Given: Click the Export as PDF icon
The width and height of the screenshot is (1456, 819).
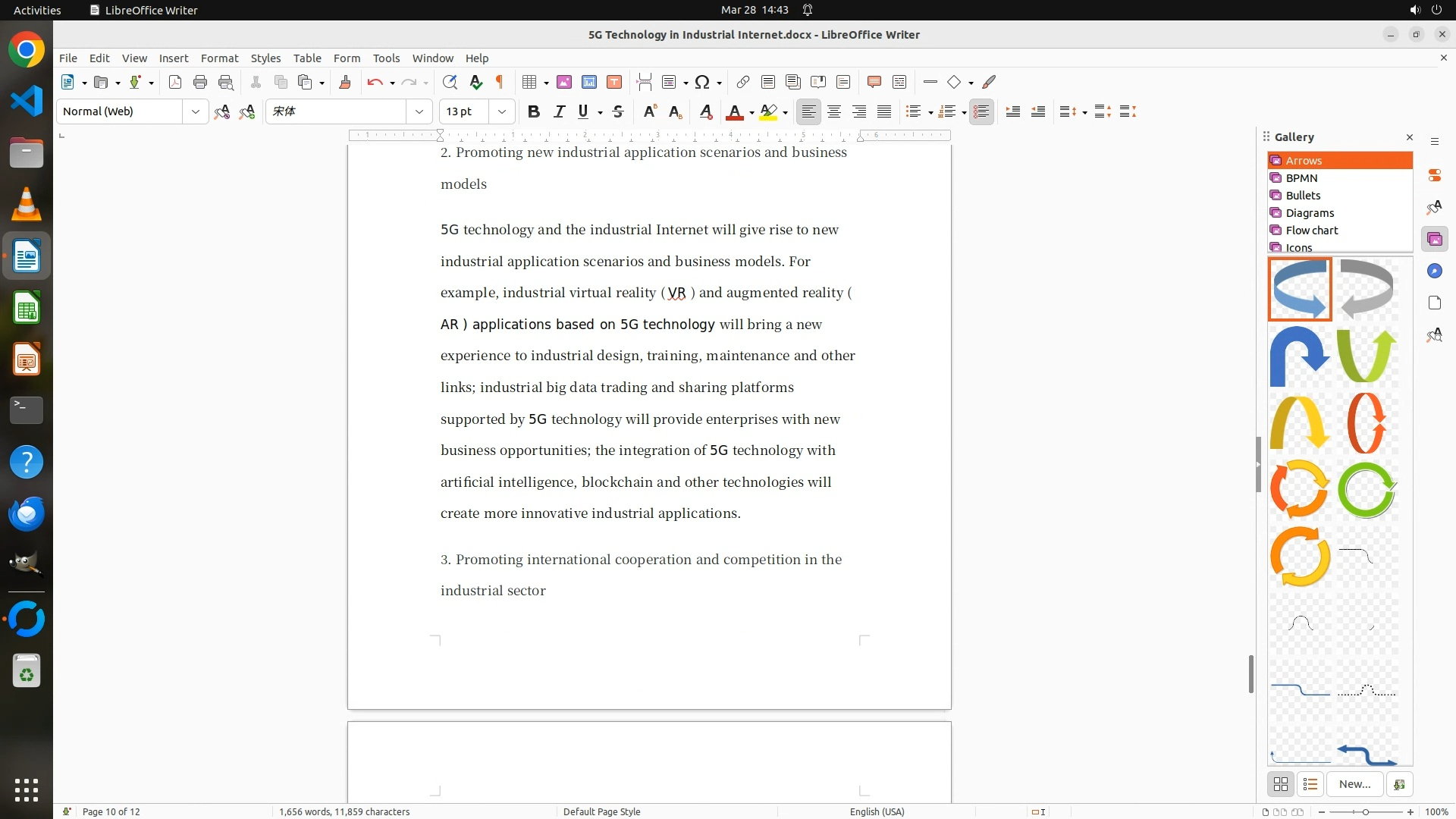Looking at the screenshot, I should click(x=175, y=82).
